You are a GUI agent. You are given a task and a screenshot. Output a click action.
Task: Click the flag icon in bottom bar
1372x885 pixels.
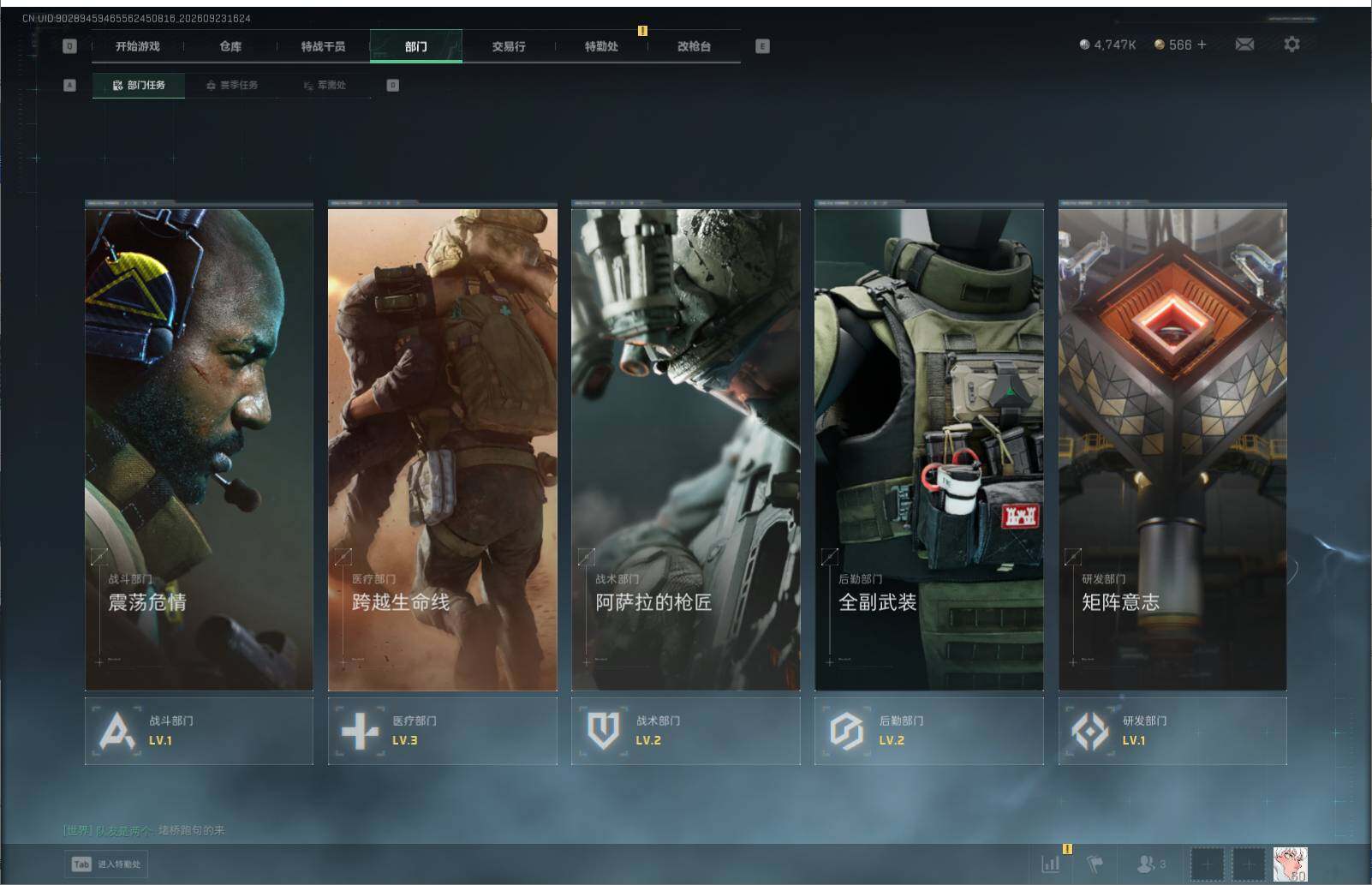coord(1095,864)
